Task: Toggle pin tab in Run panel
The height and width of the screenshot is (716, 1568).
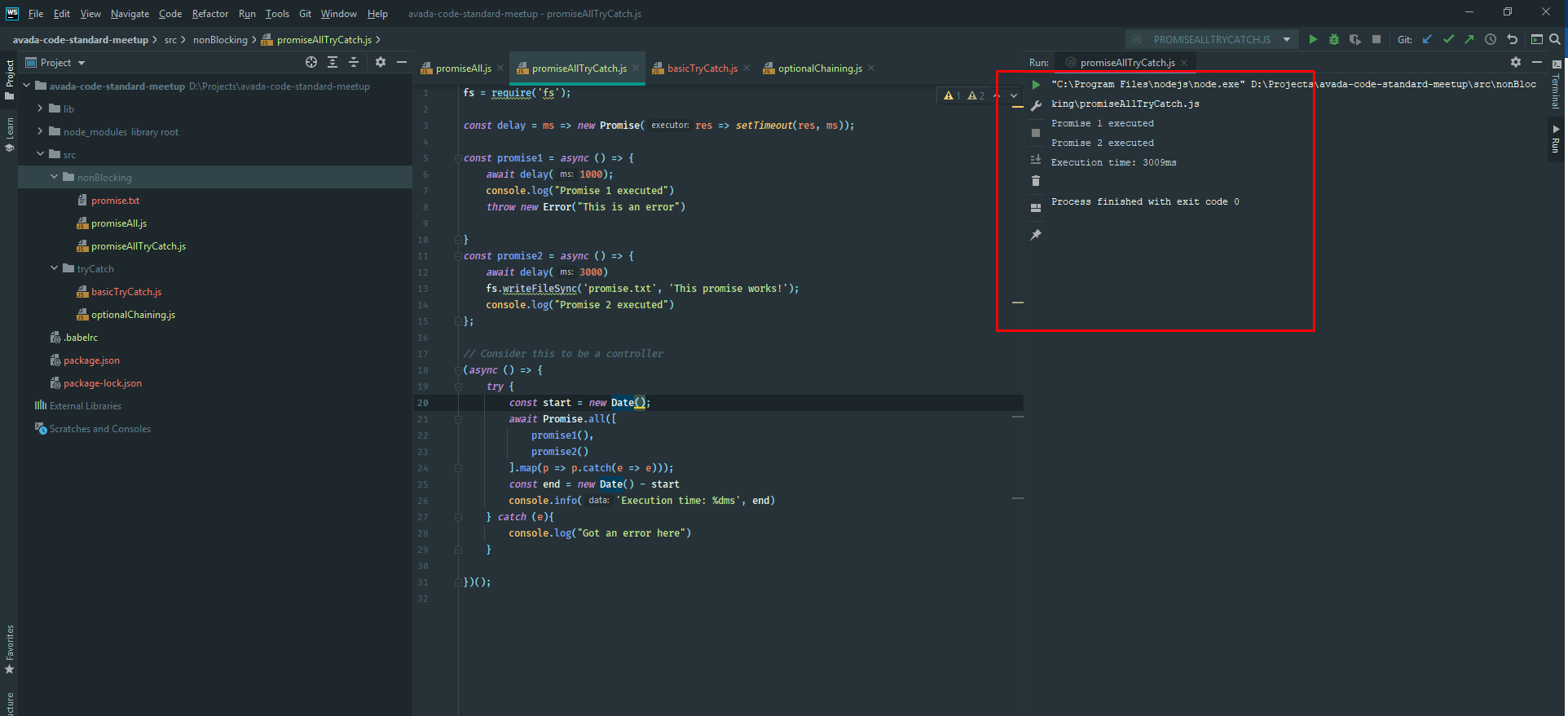Action: pos(1036,235)
